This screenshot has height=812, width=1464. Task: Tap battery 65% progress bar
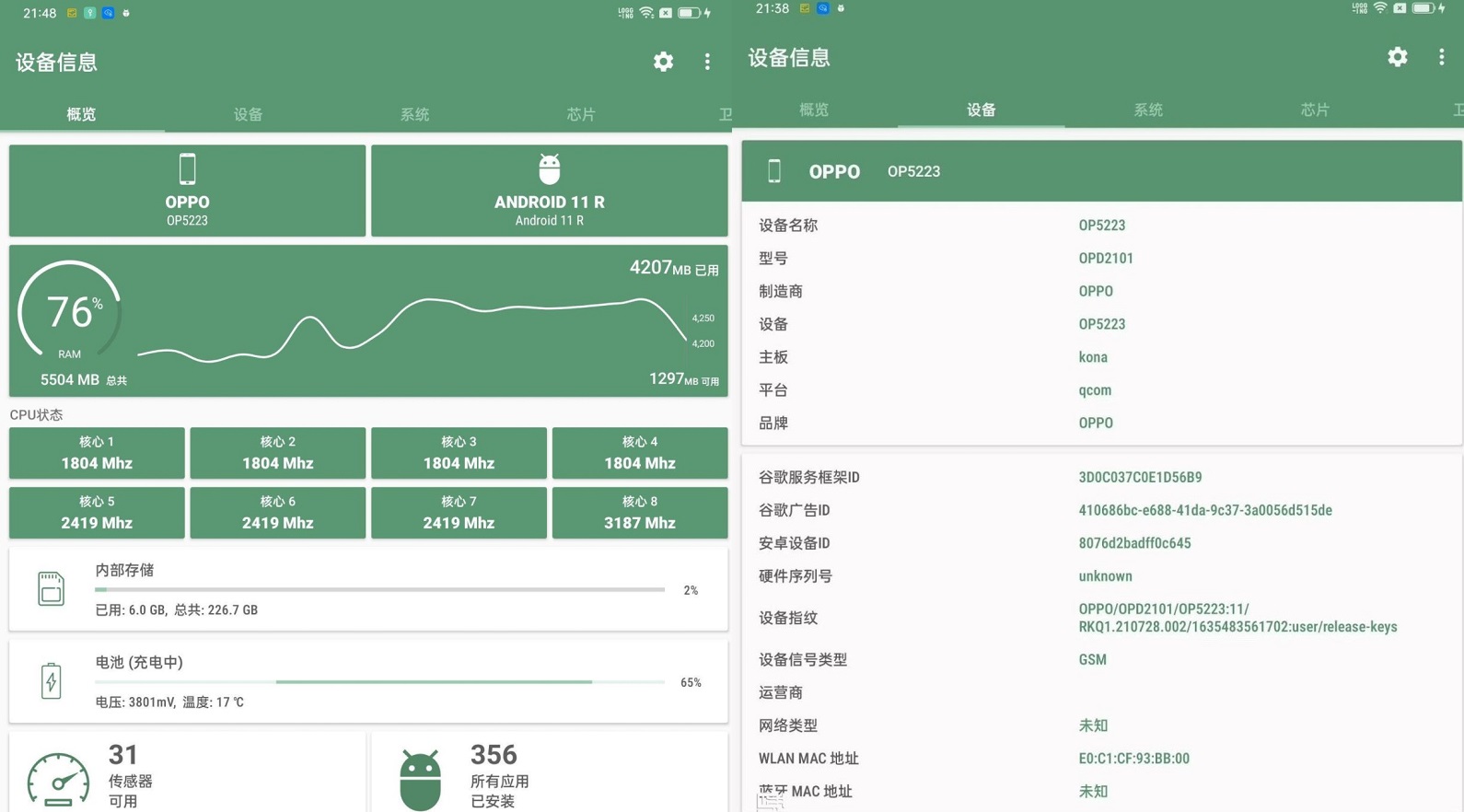(x=379, y=681)
